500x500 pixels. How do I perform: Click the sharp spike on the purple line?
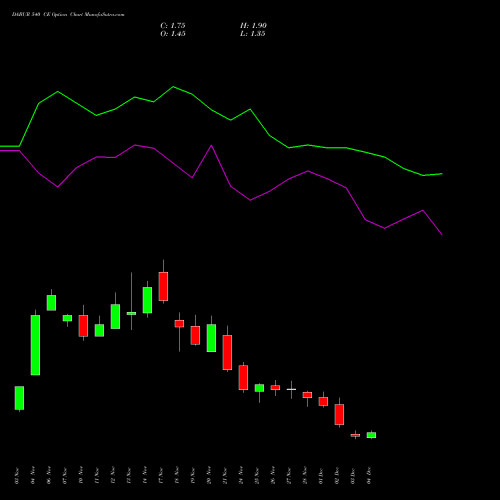pyautogui.click(x=211, y=145)
